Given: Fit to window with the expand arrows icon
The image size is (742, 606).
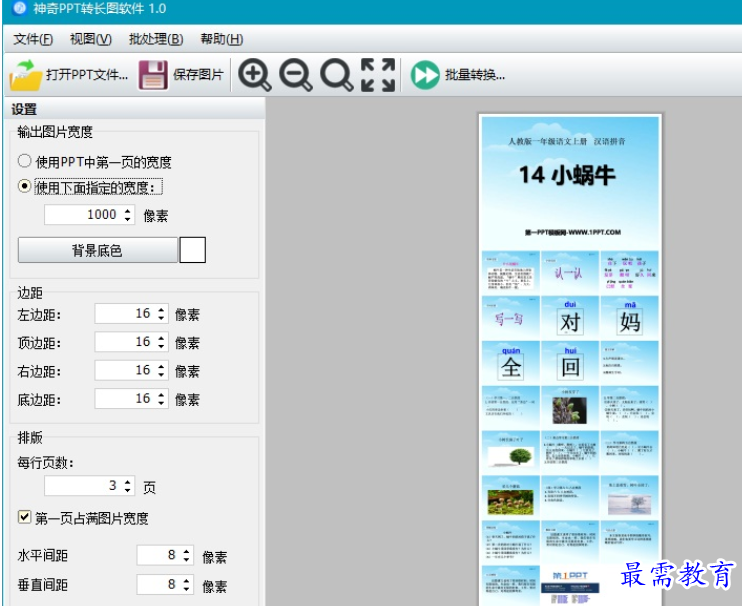Looking at the screenshot, I should (378, 75).
